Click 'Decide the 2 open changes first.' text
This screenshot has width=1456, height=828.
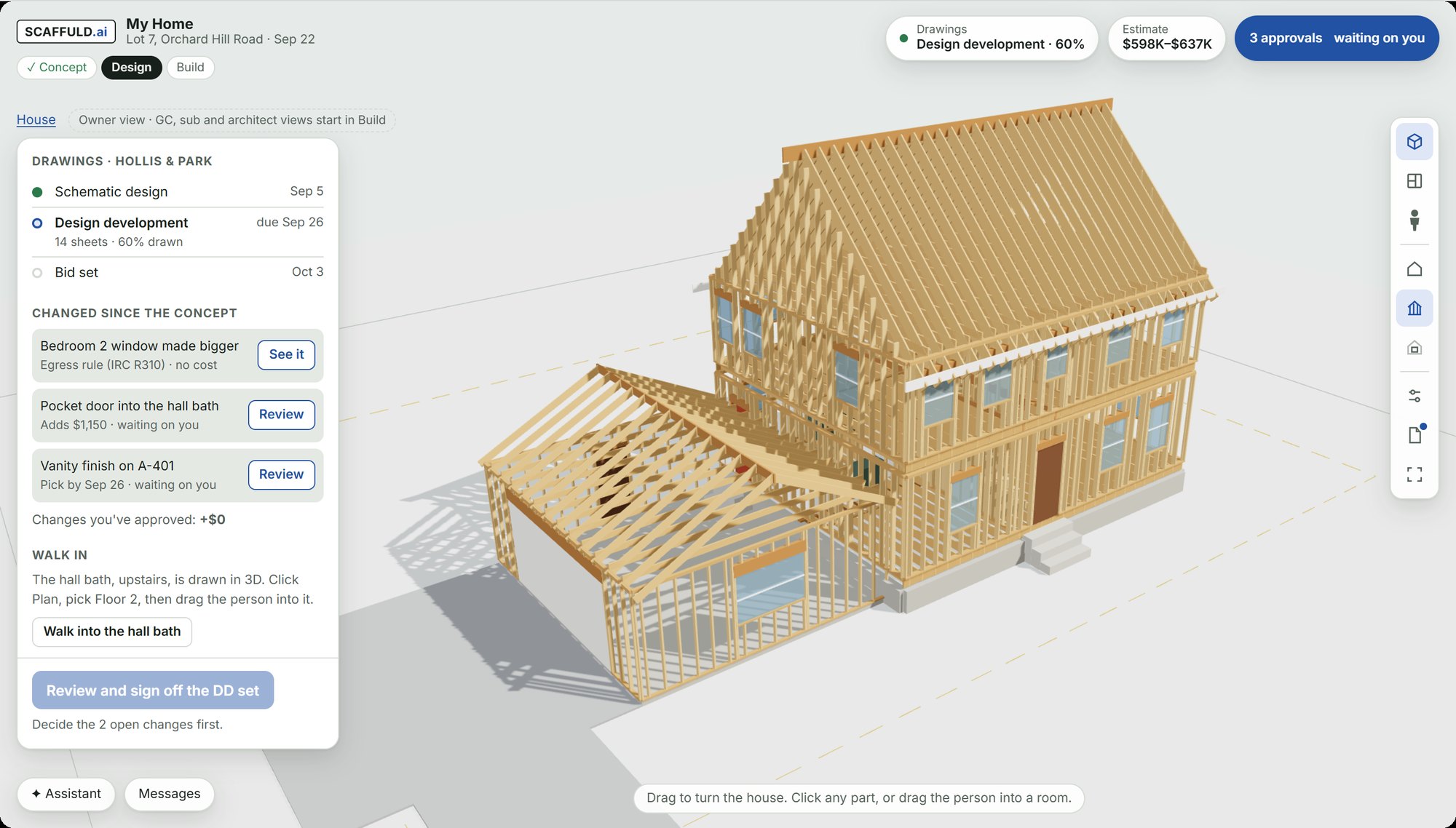tap(127, 725)
